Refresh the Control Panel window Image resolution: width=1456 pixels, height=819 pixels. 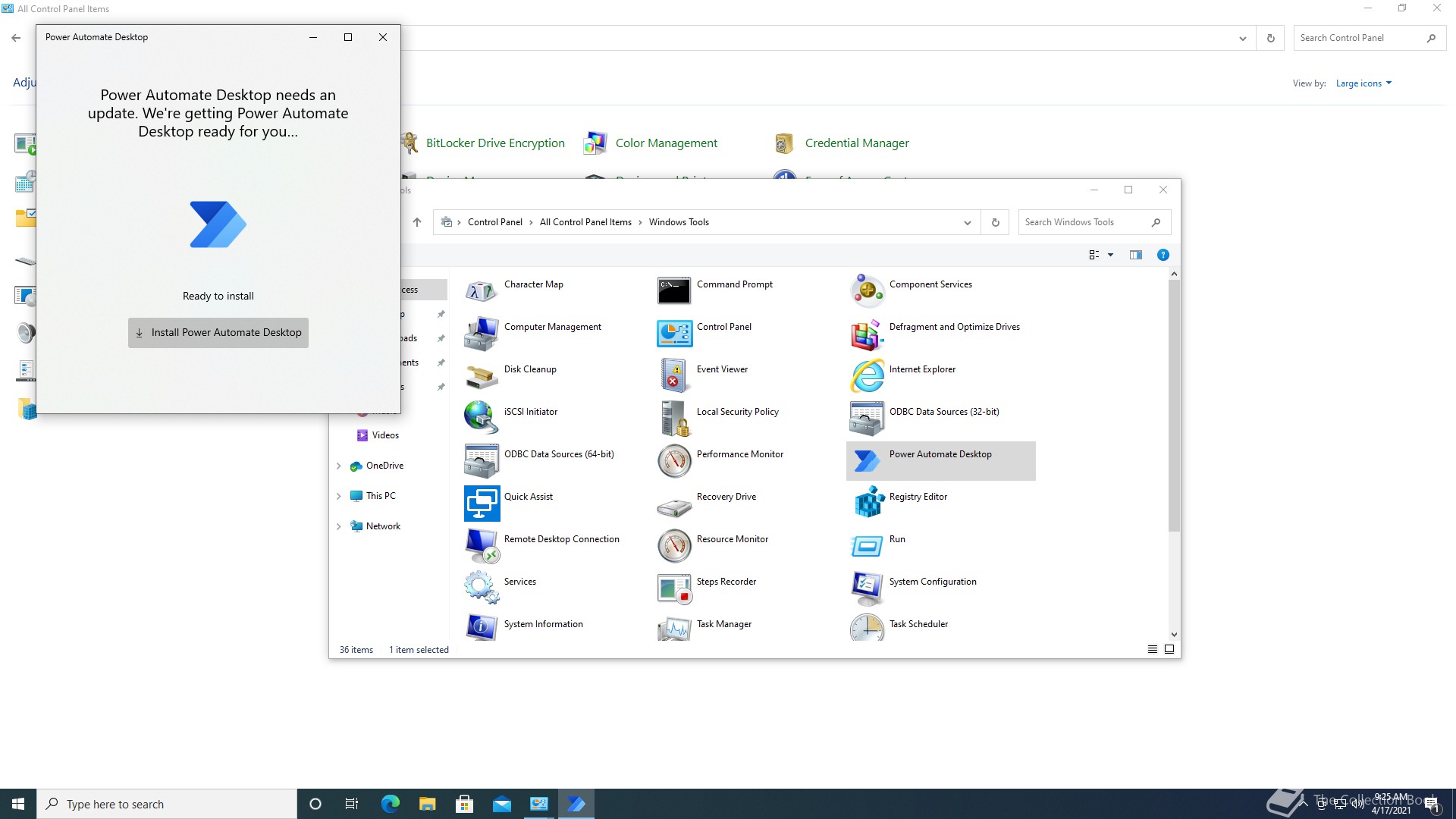(1270, 38)
